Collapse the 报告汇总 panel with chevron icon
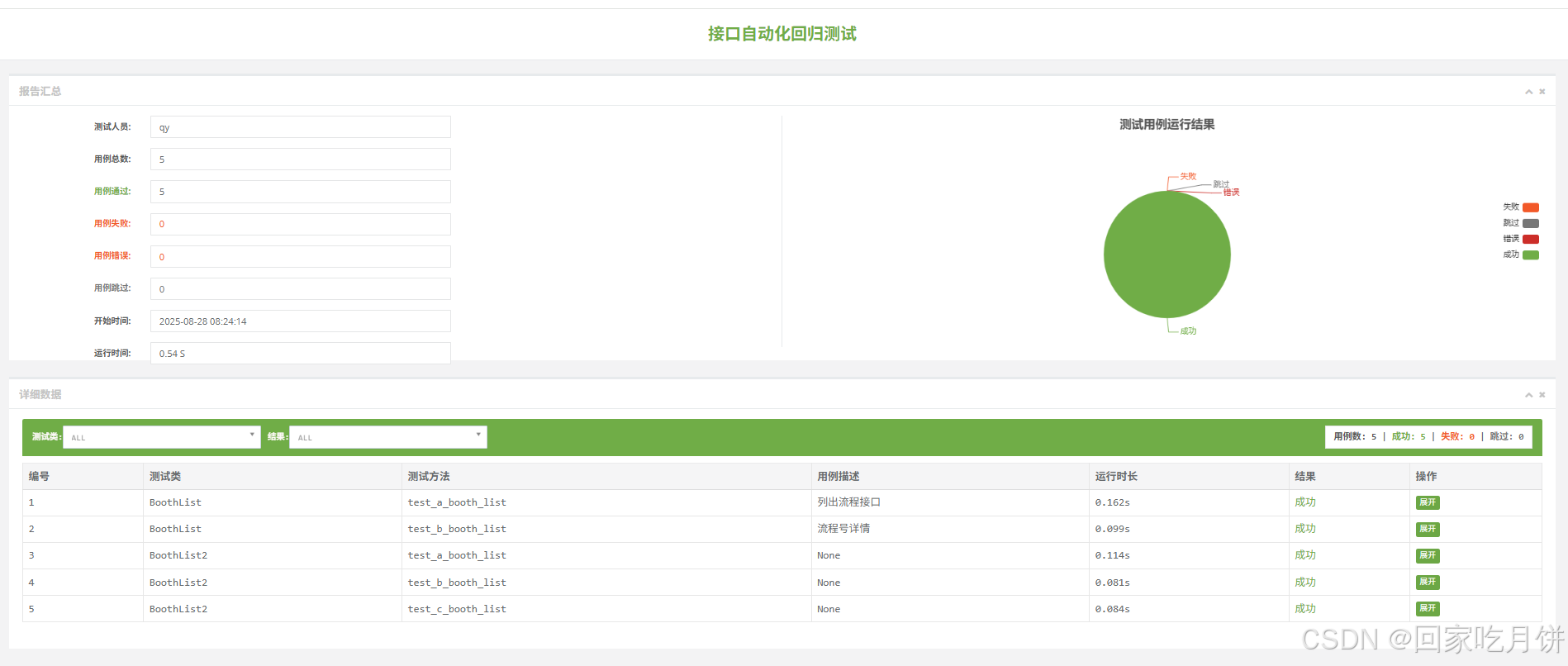This screenshot has width=1568, height=666. coord(1528,92)
